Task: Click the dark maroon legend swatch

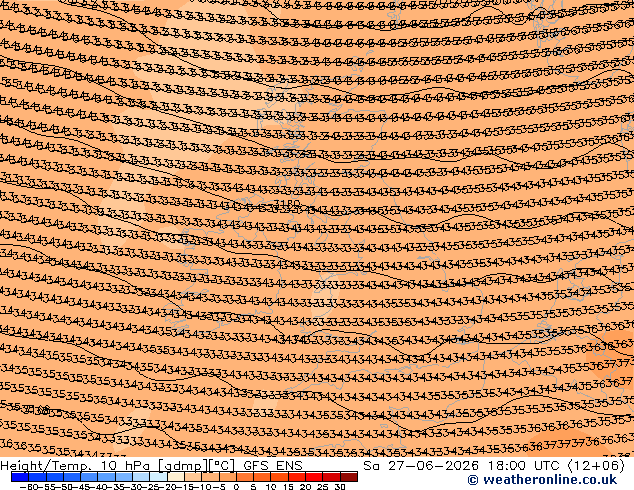Action: (349, 477)
